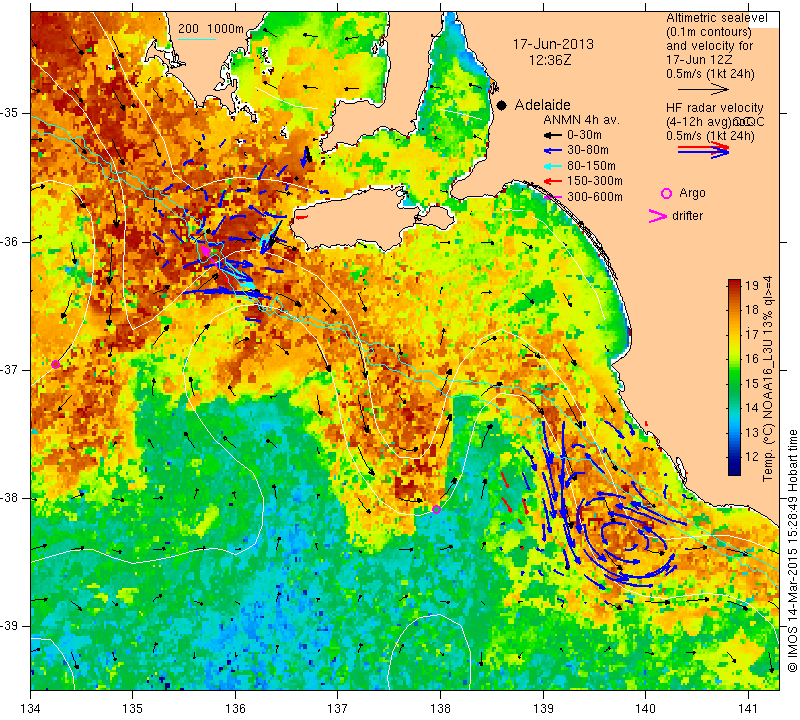
Task: Click the 138 longitude axis label
Action: [440, 709]
